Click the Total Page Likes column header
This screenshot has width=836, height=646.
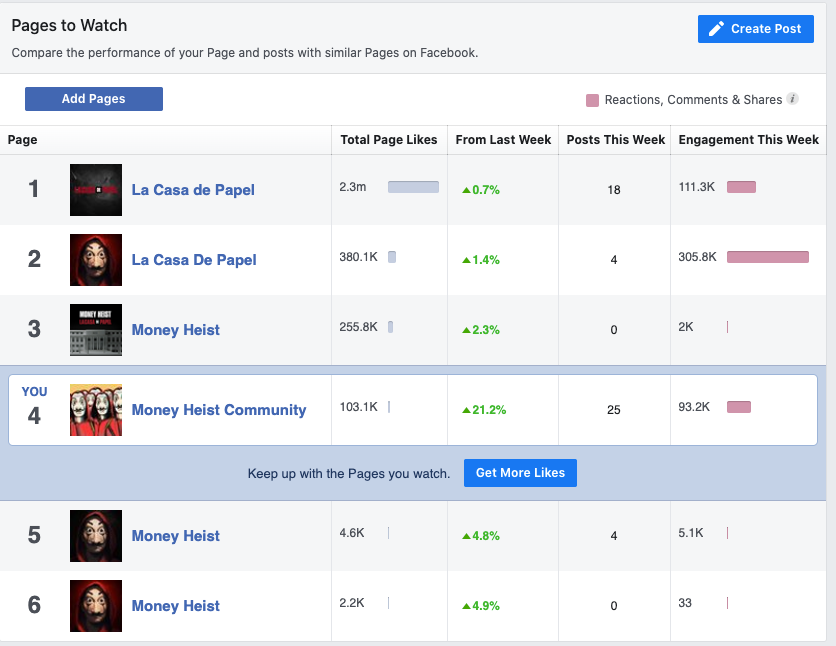[389, 140]
